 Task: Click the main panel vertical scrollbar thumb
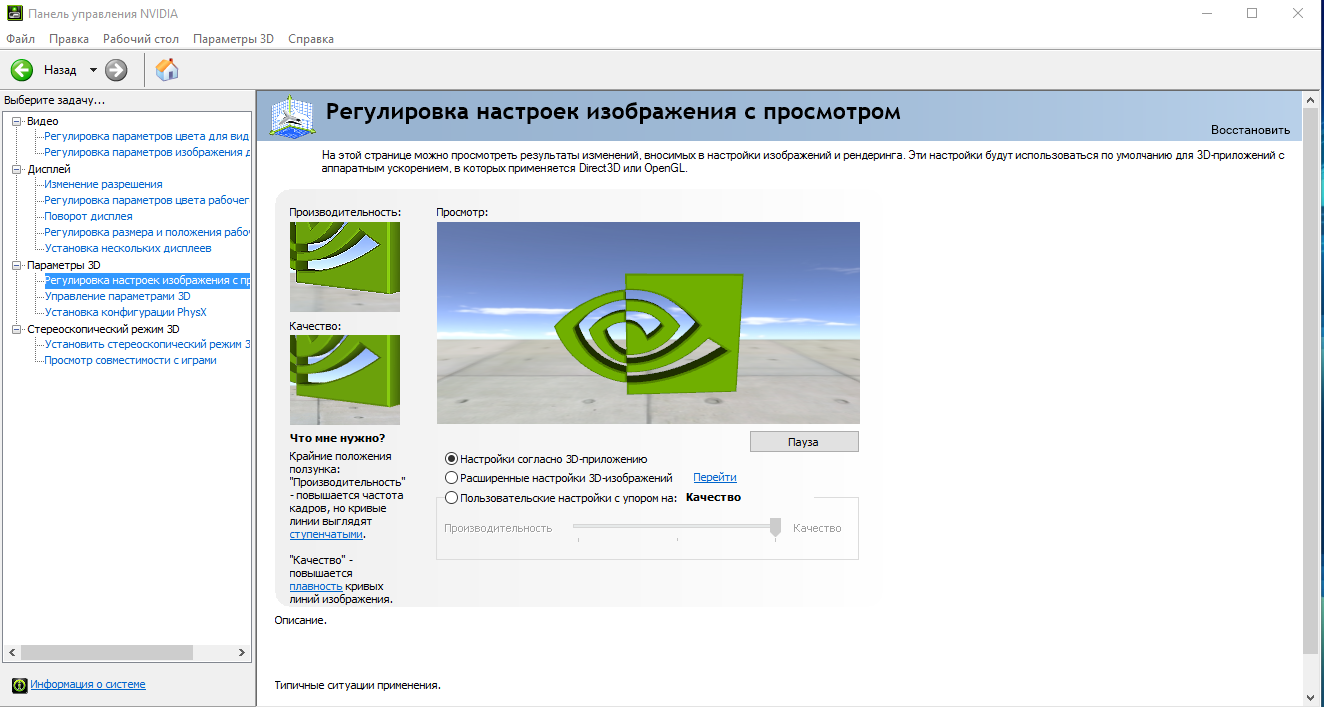point(1311,382)
